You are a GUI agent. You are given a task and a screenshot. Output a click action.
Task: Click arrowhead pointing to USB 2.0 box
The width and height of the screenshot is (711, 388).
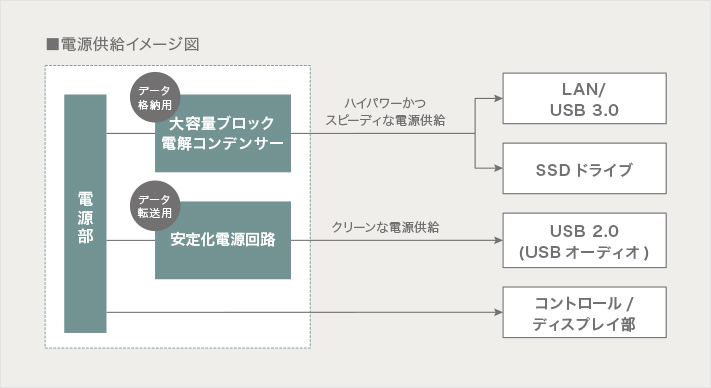(x=498, y=240)
